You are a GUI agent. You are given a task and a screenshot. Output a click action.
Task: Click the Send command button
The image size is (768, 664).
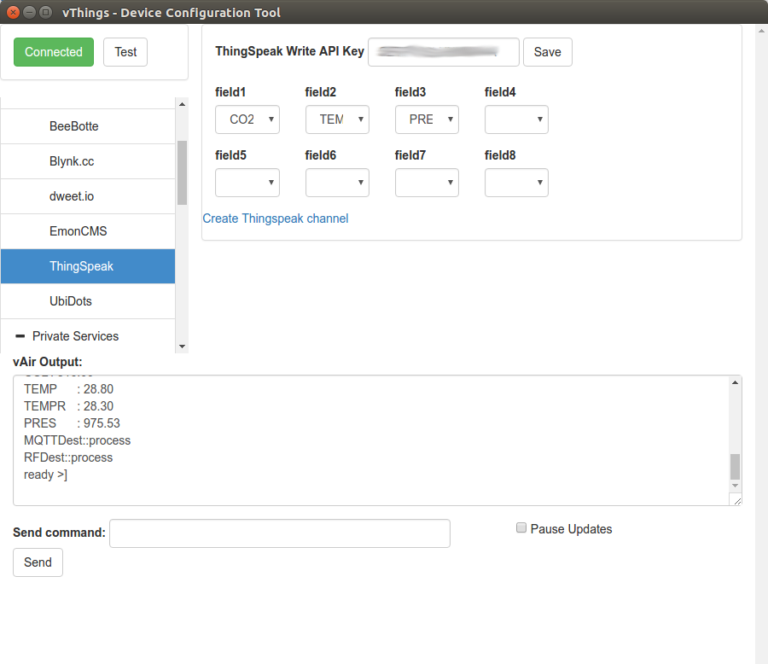[38, 562]
